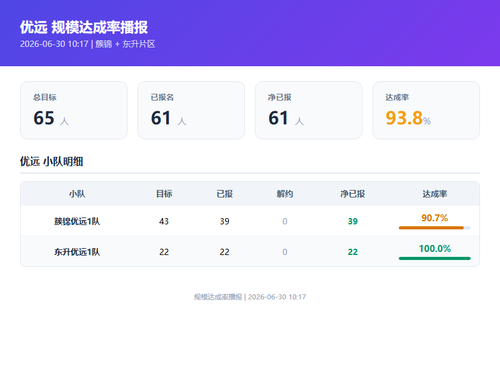Image resolution: width=500 pixels, height=375 pixels.
Task: Click the 小队 column header
Action: pos(77,194)
